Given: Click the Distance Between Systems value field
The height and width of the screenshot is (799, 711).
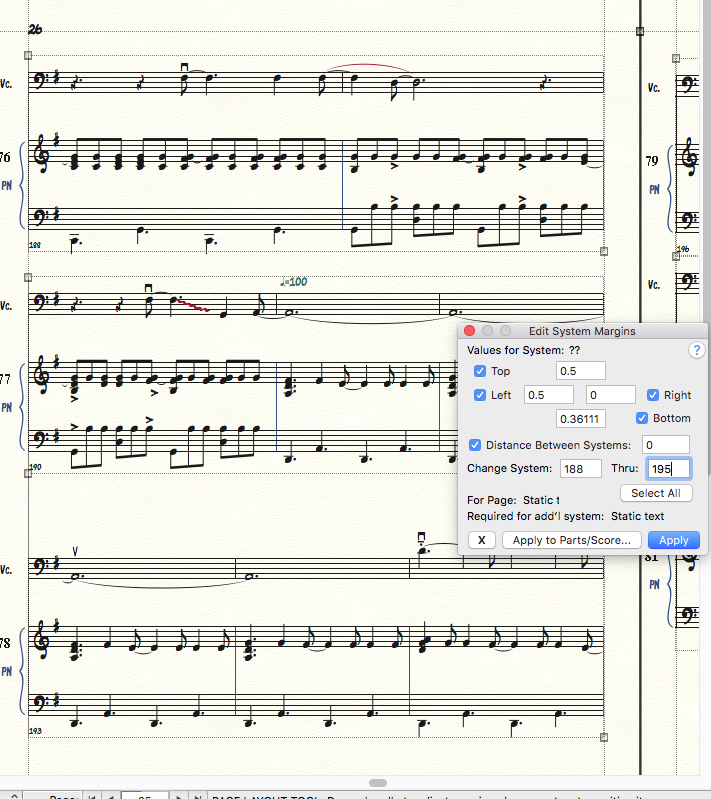Looking at the screenshot, I should 666,445.
